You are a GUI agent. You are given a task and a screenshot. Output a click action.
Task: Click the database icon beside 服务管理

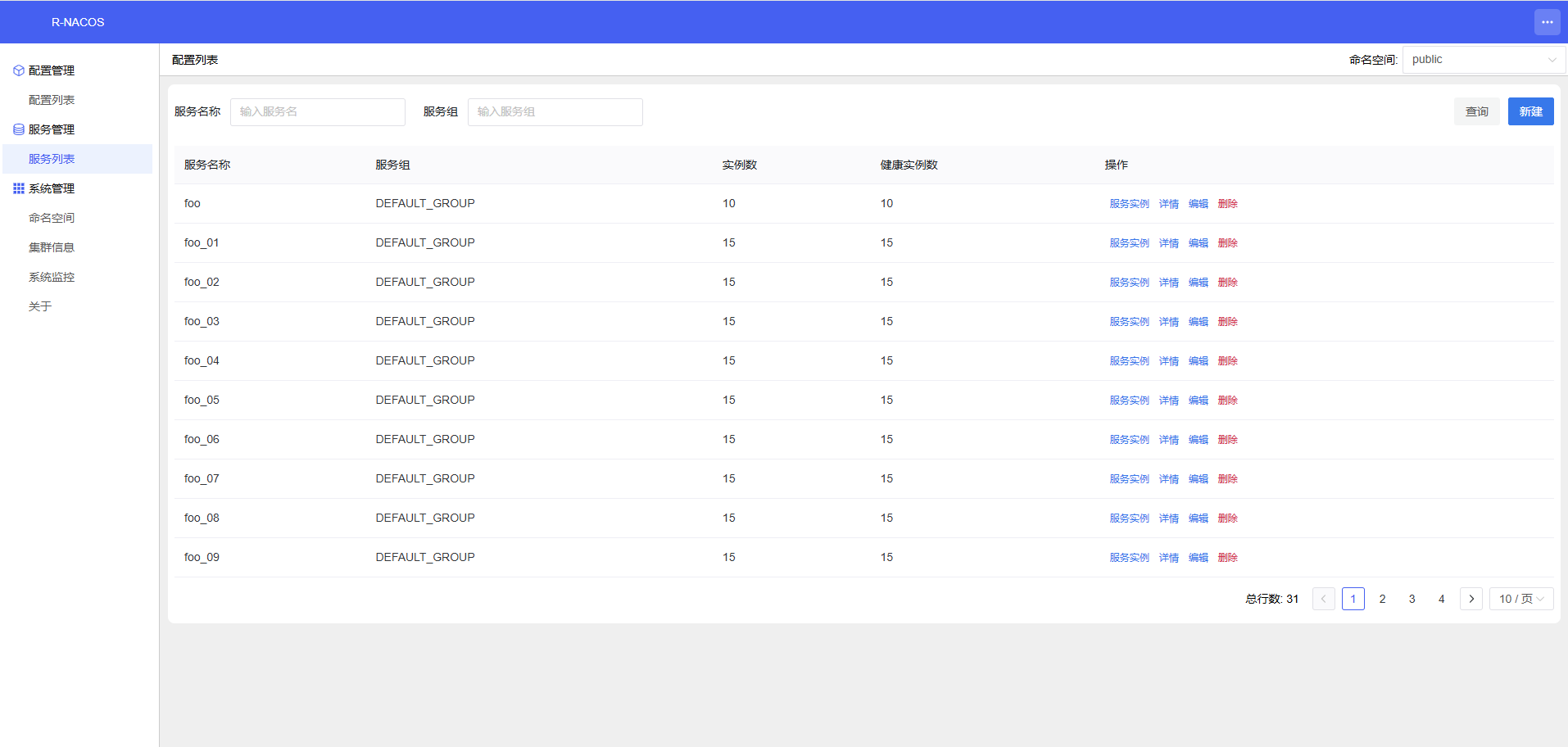tap(18, 129)
